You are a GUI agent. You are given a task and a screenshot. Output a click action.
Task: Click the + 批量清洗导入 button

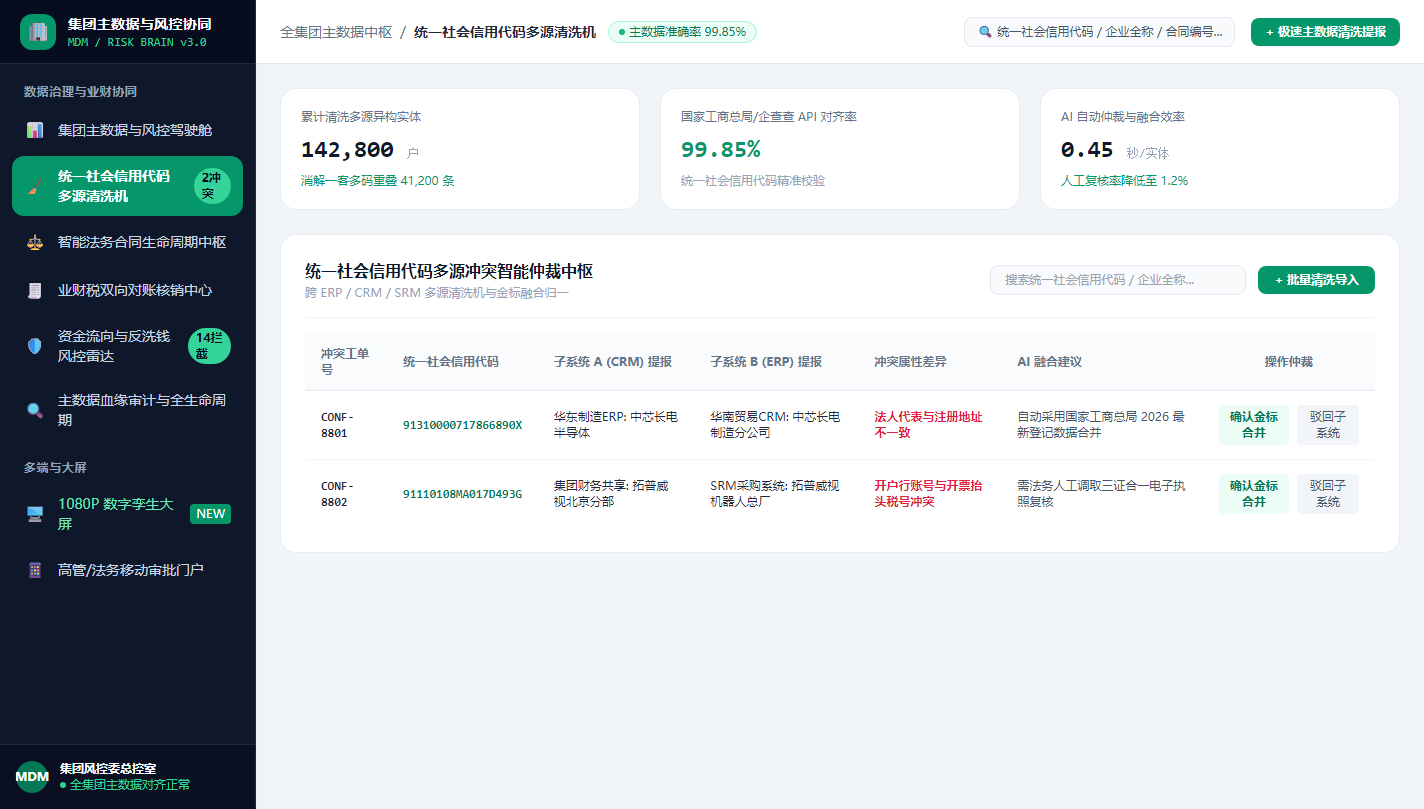coord(1316,280)
